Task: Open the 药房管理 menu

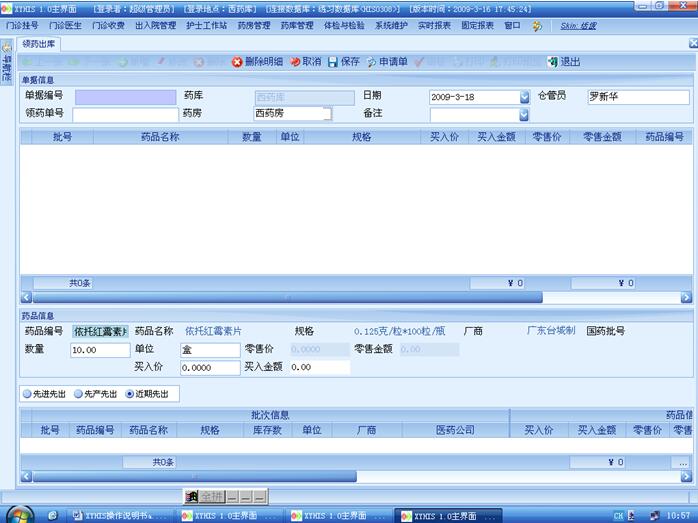Action: pos(254,25)
